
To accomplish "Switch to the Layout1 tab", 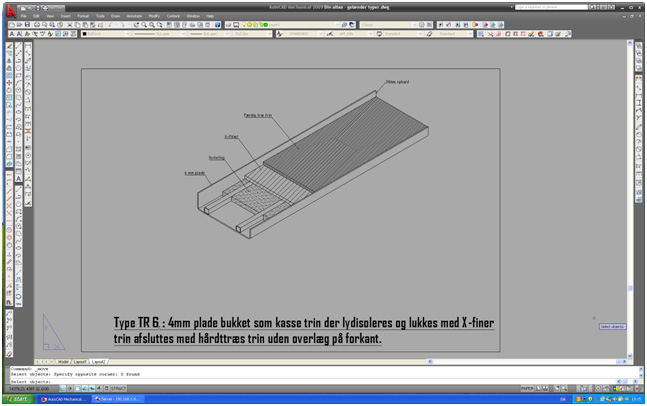I will 79,361.
